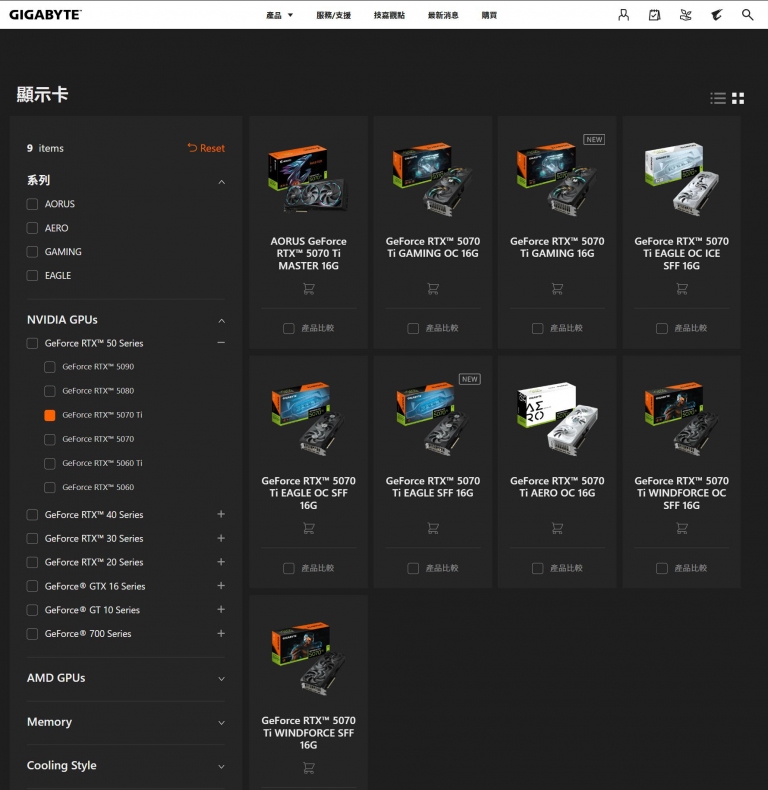Switch to list view layout

tap(718, 98)
